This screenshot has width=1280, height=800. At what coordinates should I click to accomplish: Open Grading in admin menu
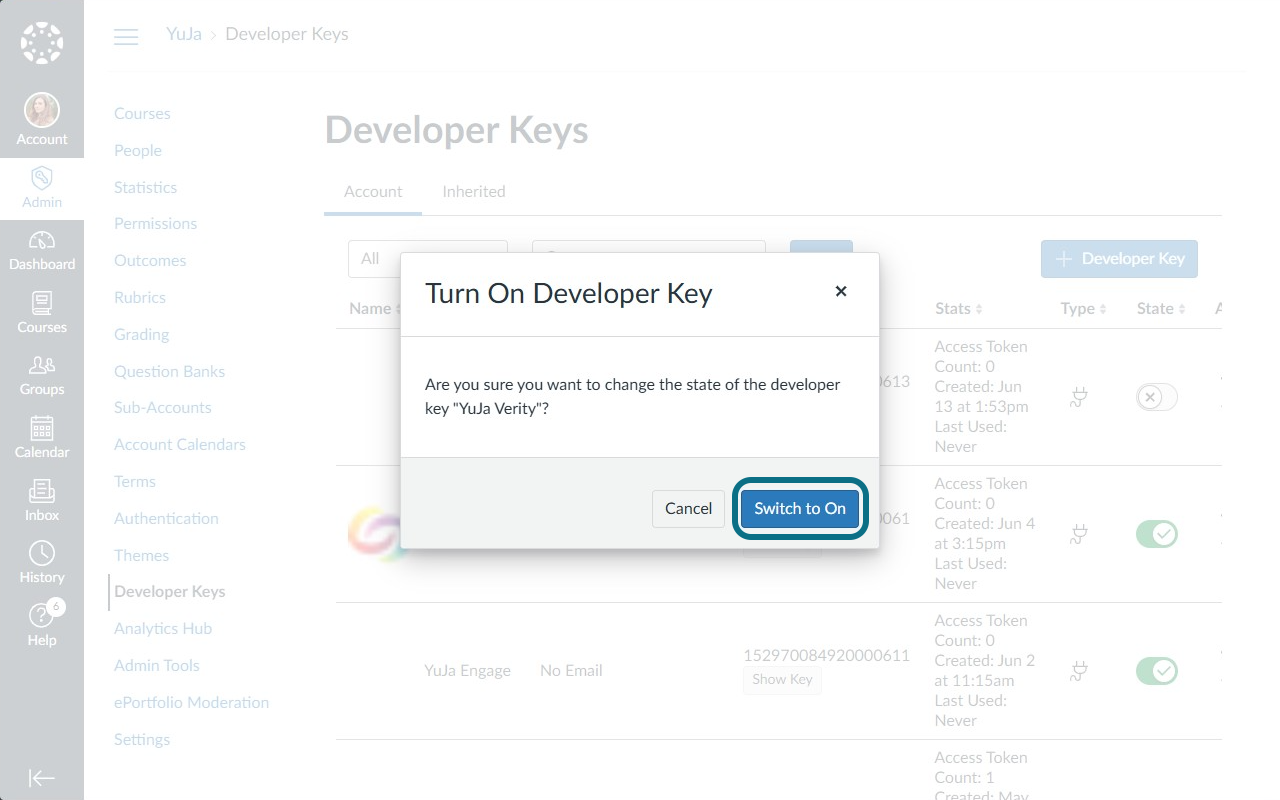pos(141,334)
